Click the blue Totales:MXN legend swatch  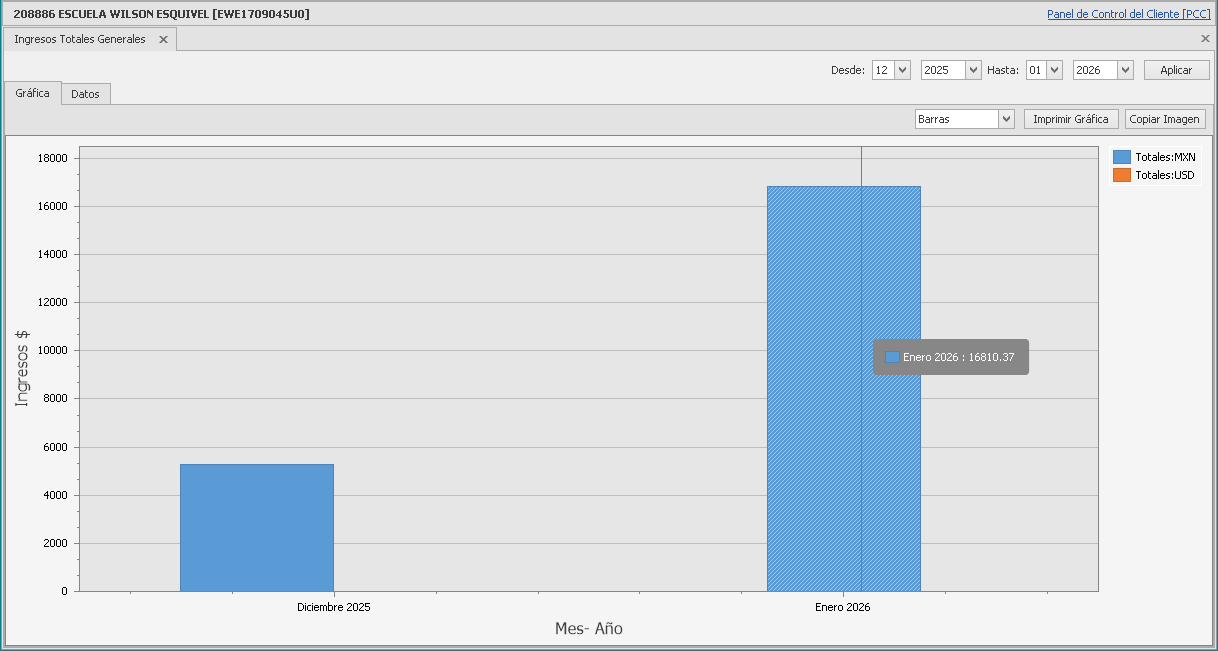(1122, 157)
